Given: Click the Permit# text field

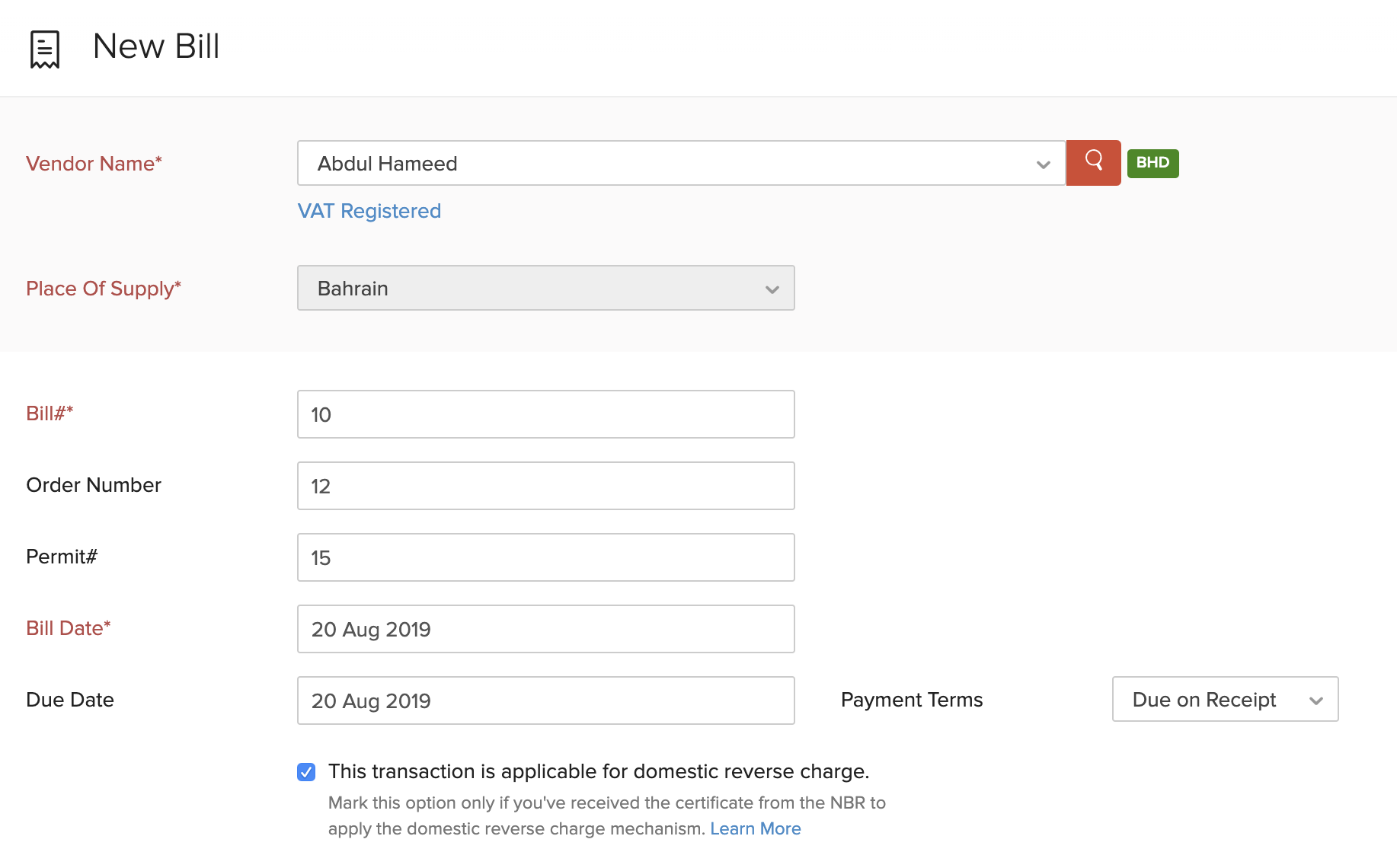Looking at the screenshot, I should click(x=545, y=557).
